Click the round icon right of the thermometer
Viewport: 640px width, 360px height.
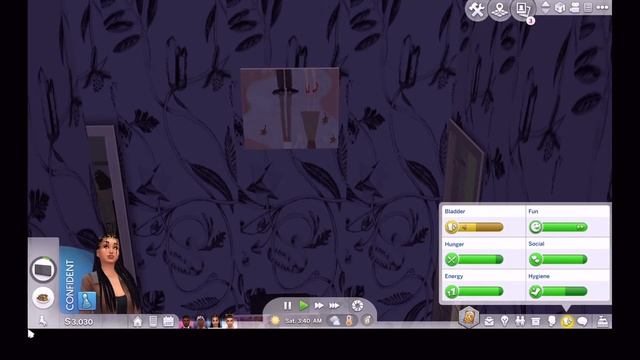[x=367, y=321]
